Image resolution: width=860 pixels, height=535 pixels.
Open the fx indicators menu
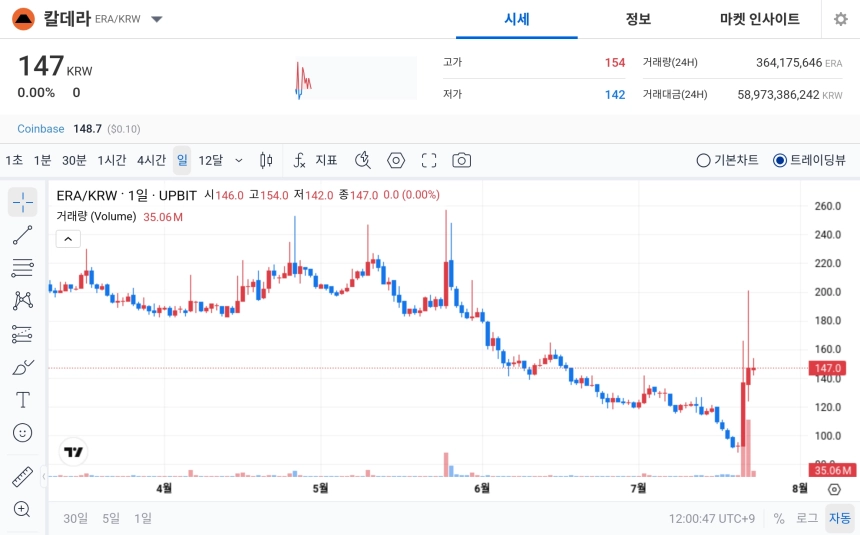pyautogui.click(x=299, y=160)
